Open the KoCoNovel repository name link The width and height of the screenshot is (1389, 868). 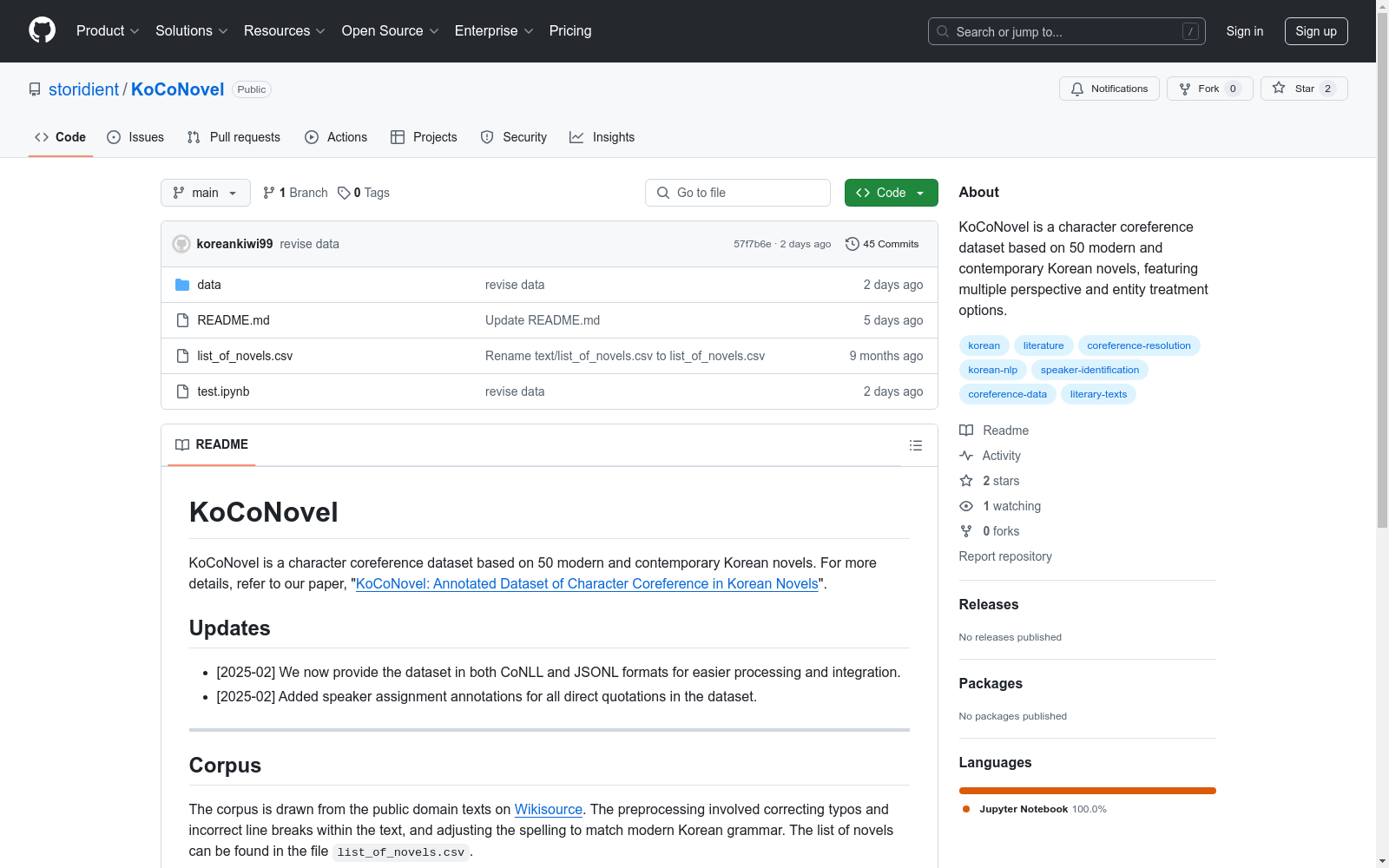(x=177, y=89)
